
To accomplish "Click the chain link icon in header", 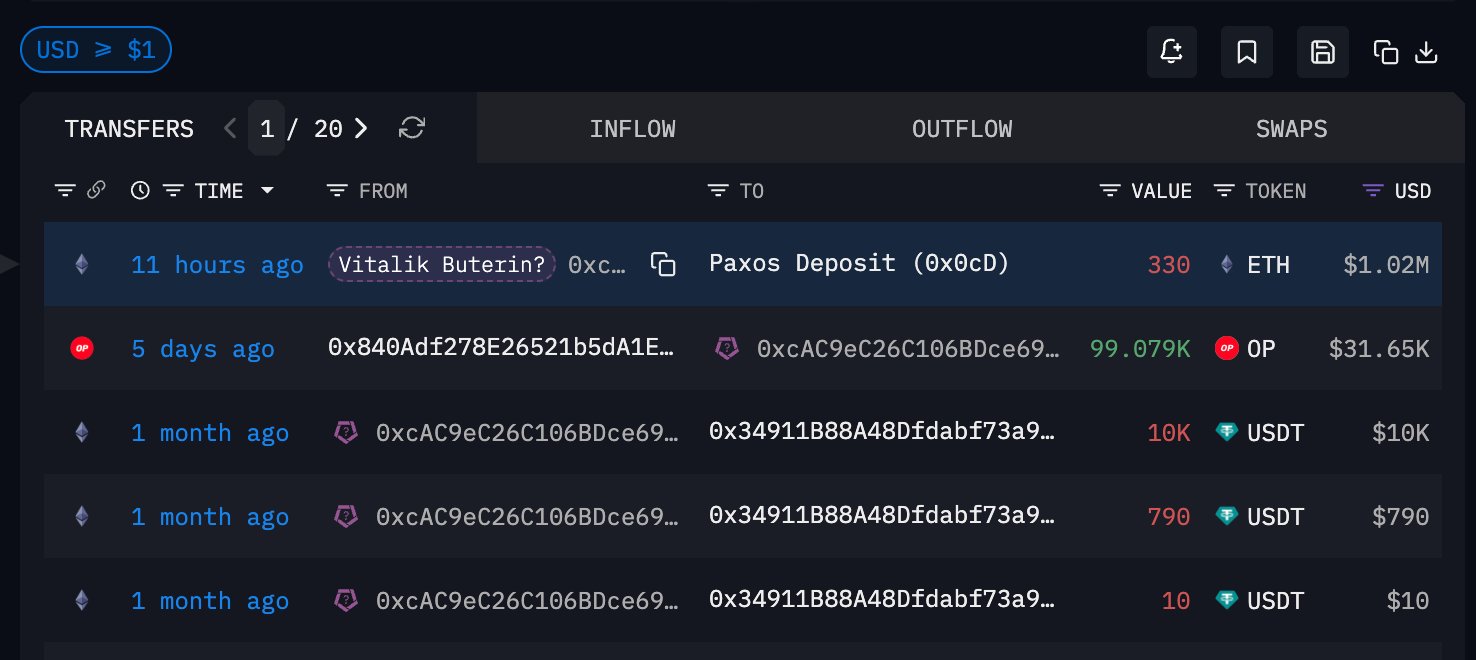I will coord(96,190).
